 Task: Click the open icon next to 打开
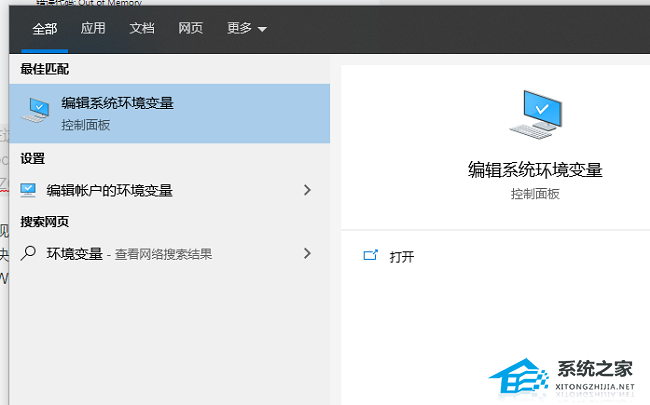[371, 255]
